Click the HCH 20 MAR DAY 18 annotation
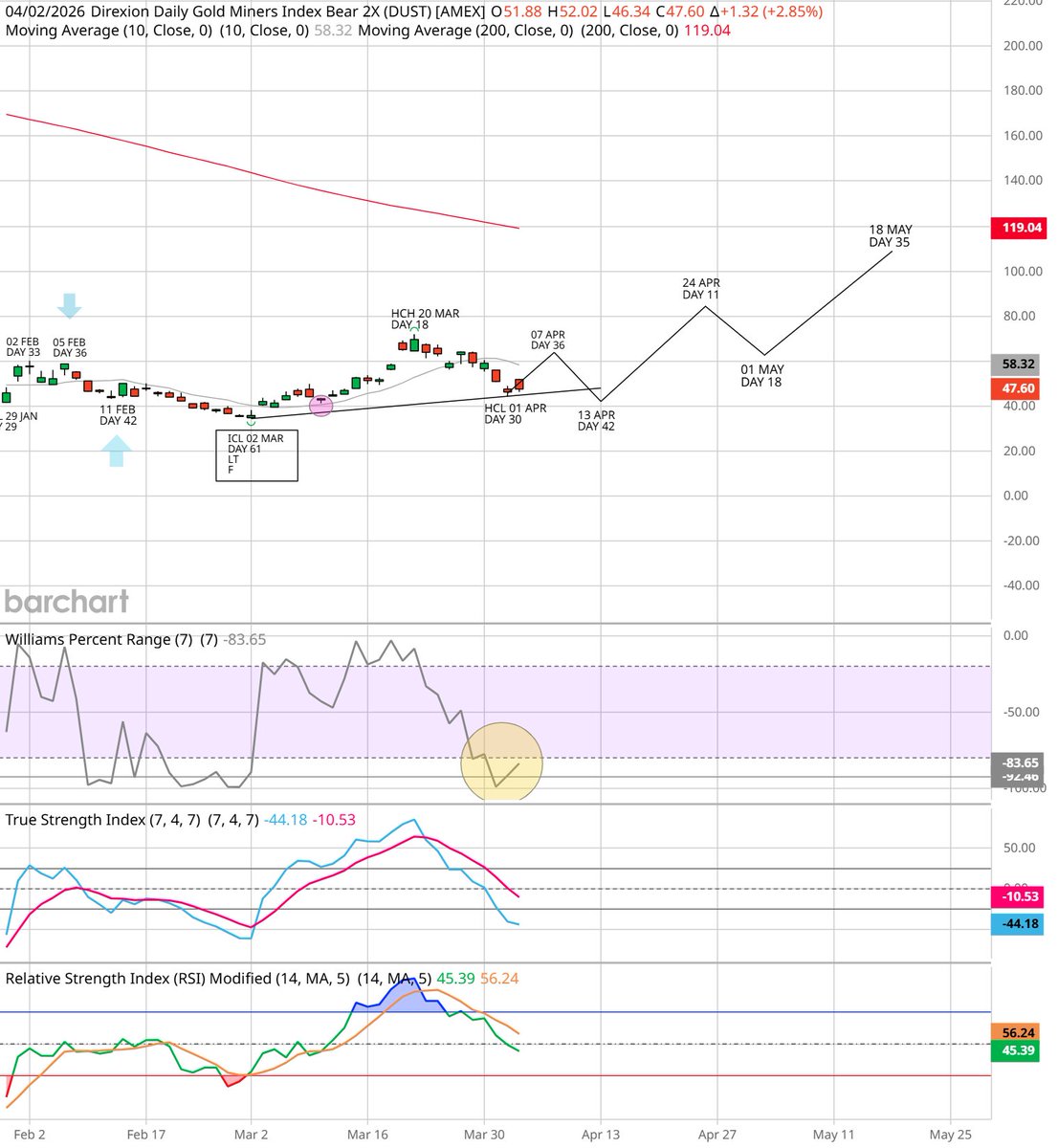 click(425, 319)
